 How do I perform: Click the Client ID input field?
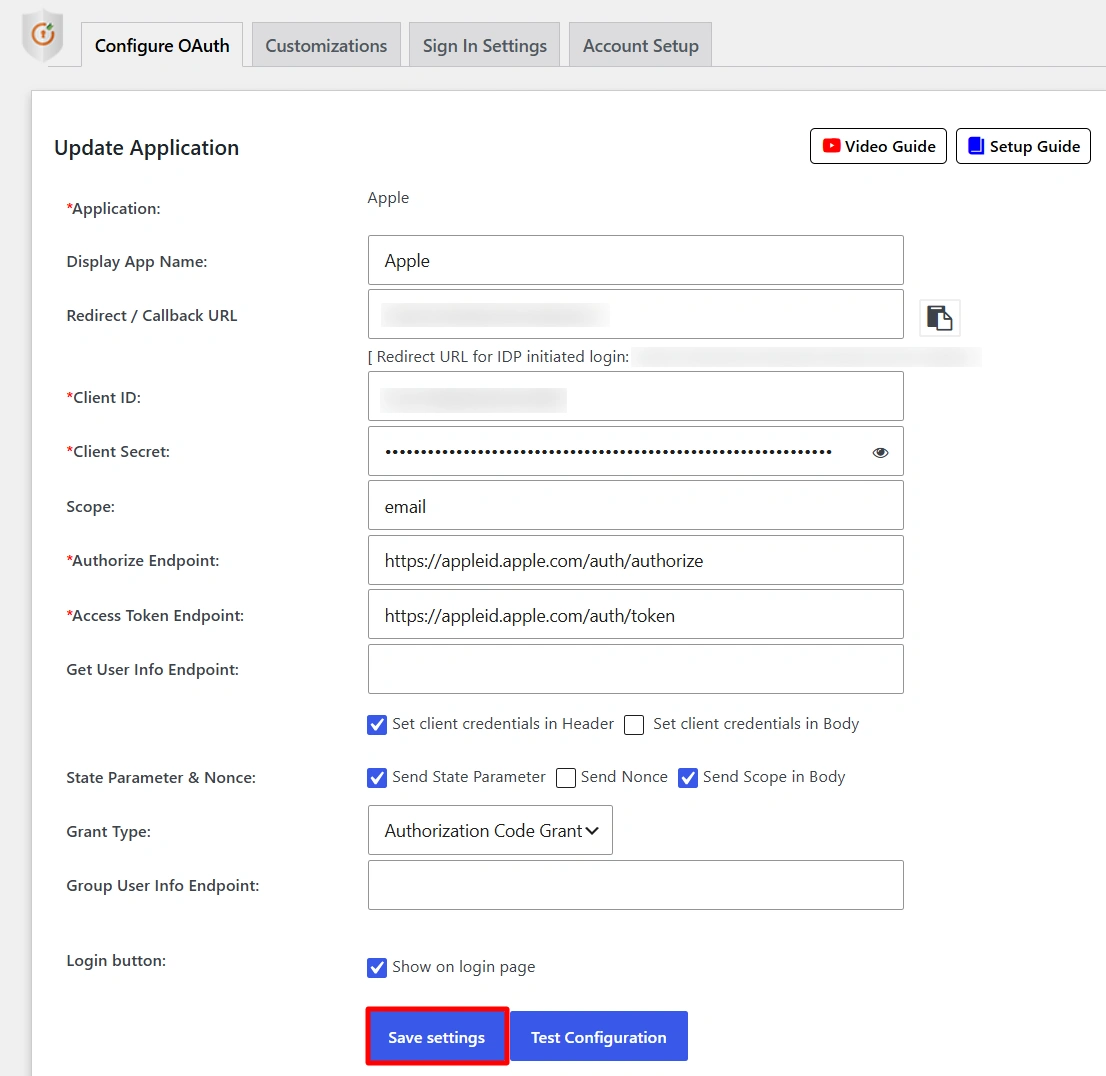tap(636, 397)
